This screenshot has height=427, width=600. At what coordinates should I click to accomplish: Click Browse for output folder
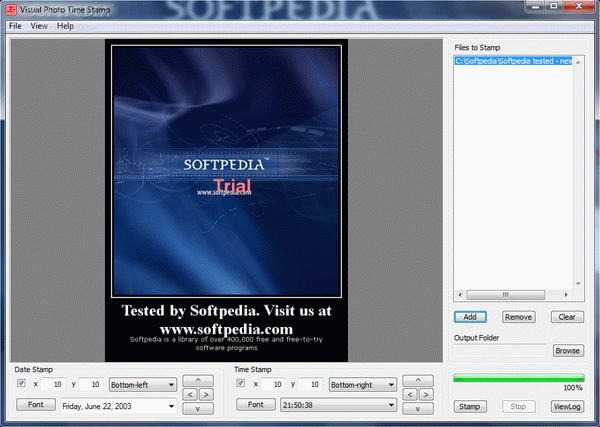click(x=567, y=351)
